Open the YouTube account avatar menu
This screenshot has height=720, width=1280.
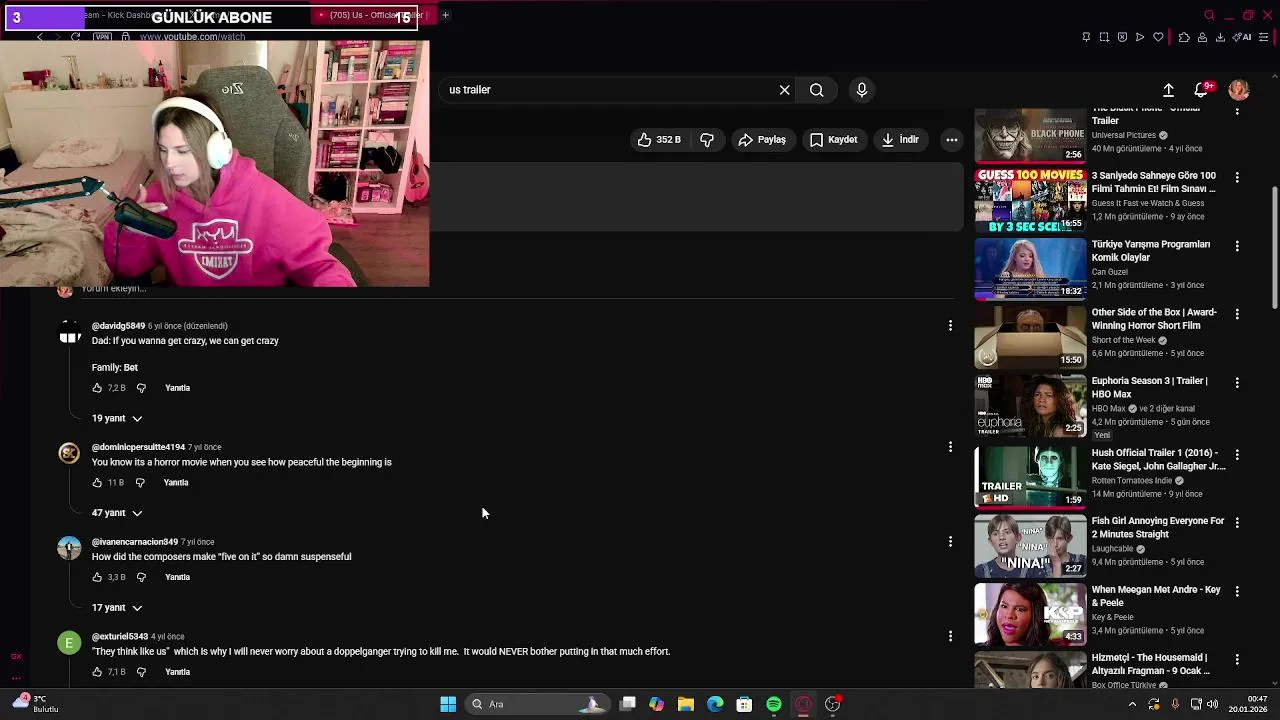coord(1239,90)
